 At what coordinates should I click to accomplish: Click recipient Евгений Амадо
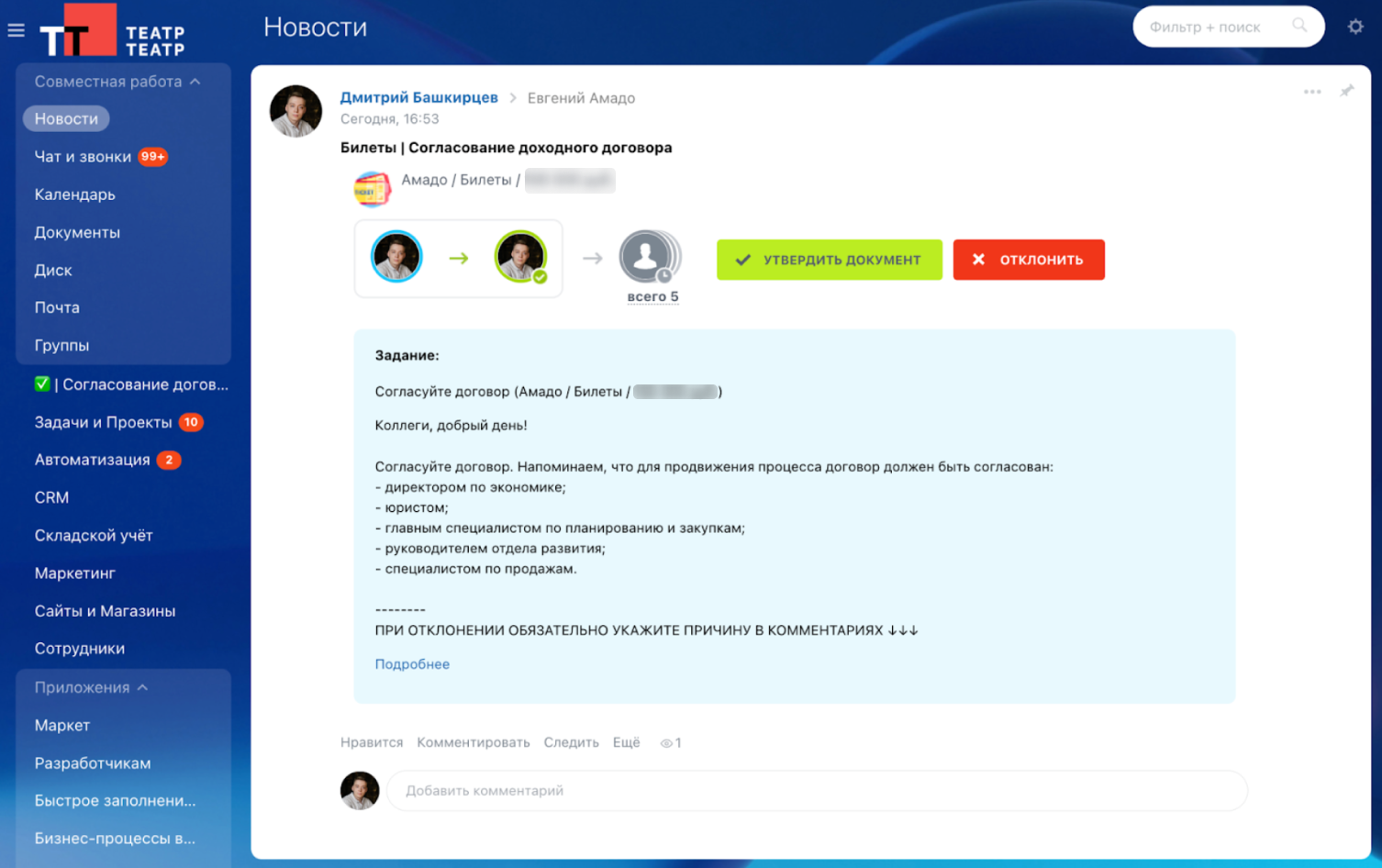tap(581, 98)
